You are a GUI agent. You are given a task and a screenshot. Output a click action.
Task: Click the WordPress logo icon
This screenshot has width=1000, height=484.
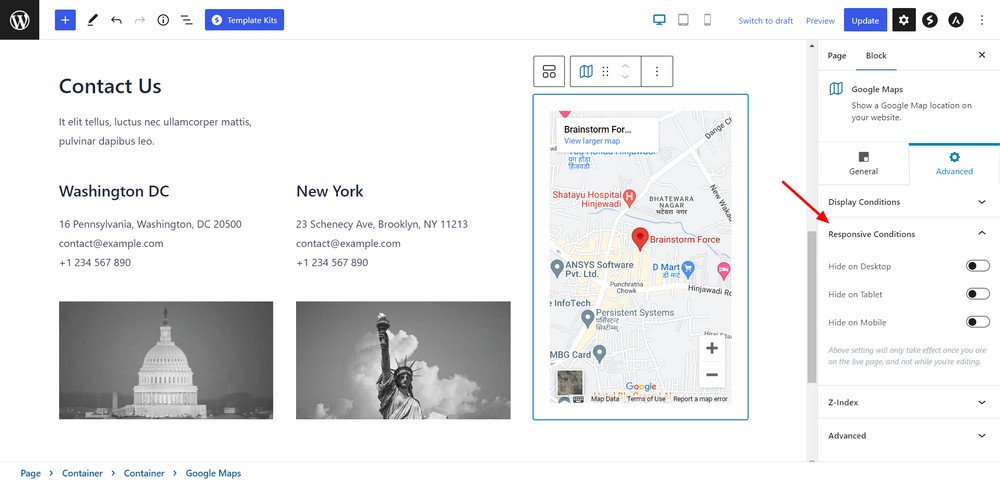[19, 20]
